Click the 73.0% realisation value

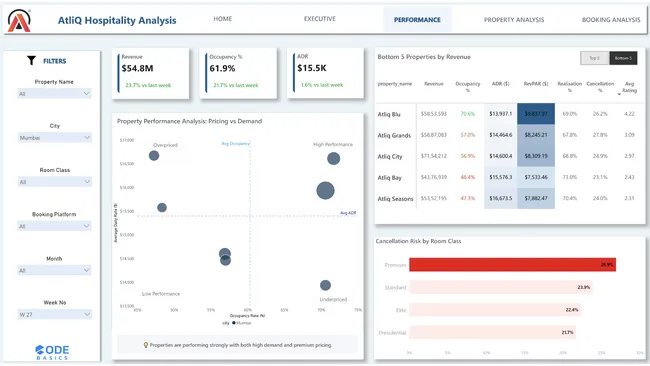pyautogui.click(x=570, y=177)
